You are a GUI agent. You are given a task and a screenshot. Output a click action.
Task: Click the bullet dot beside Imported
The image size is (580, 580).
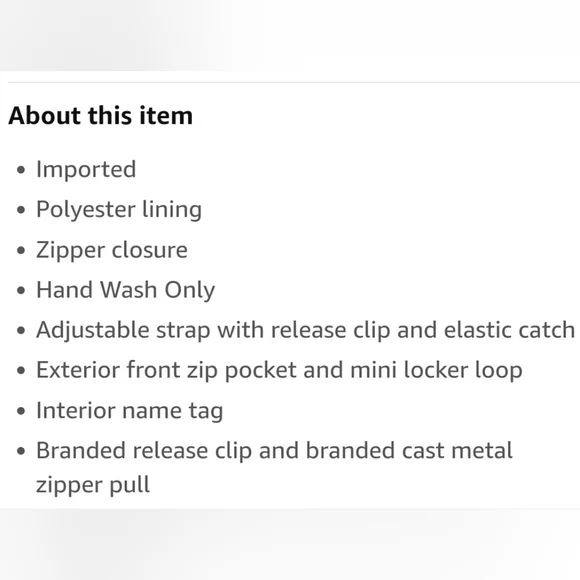pos(21,170)
